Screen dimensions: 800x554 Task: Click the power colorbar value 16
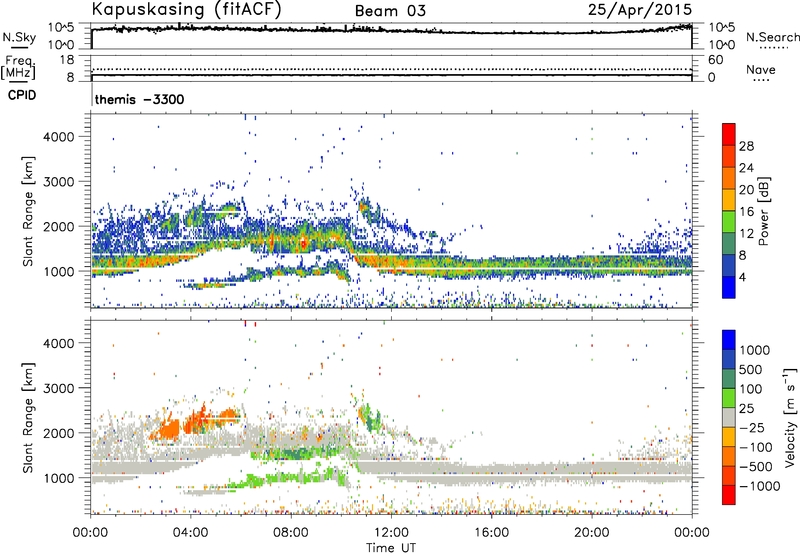click(x=746, y=212)
